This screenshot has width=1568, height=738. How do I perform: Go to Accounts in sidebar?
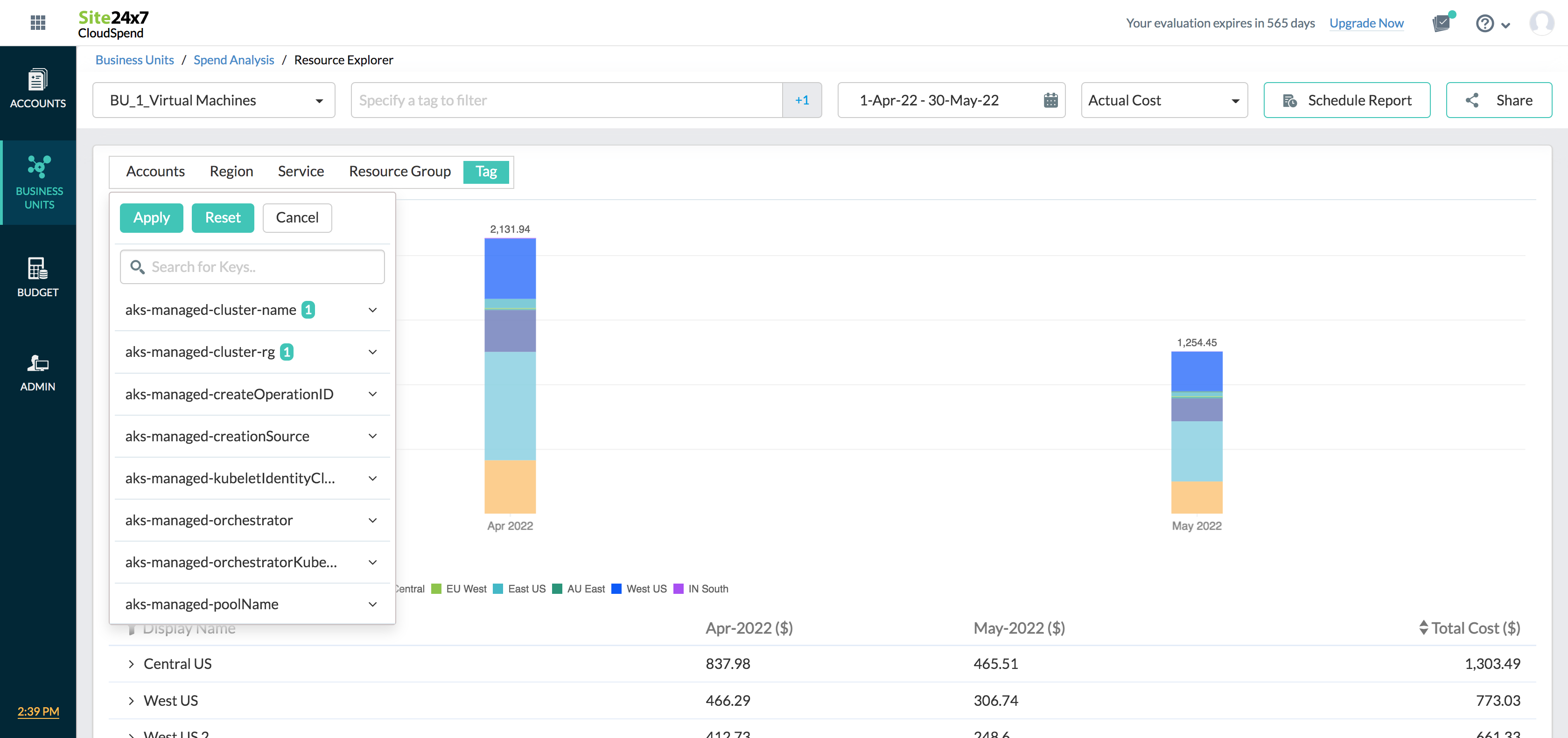point(38,89)
